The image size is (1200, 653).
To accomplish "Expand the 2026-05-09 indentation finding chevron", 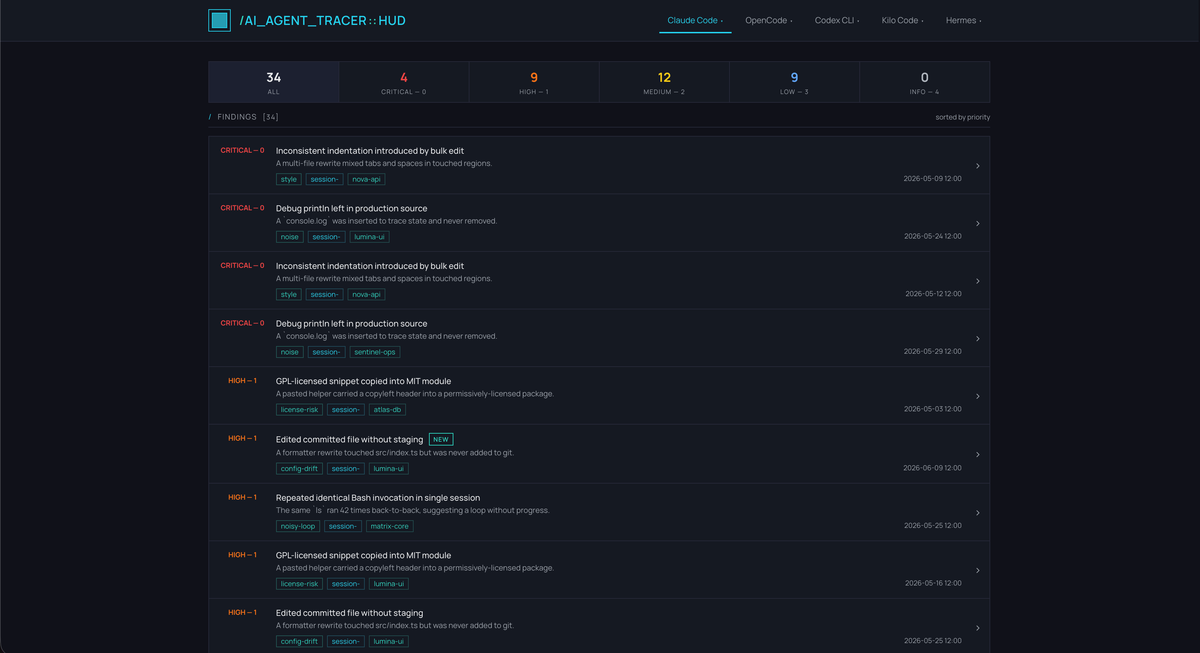I will 977,166.
